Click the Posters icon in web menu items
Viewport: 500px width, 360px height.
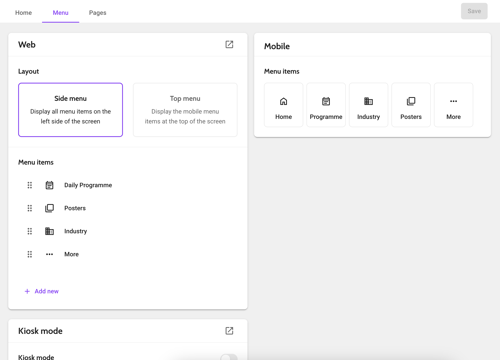click(49, 208)
